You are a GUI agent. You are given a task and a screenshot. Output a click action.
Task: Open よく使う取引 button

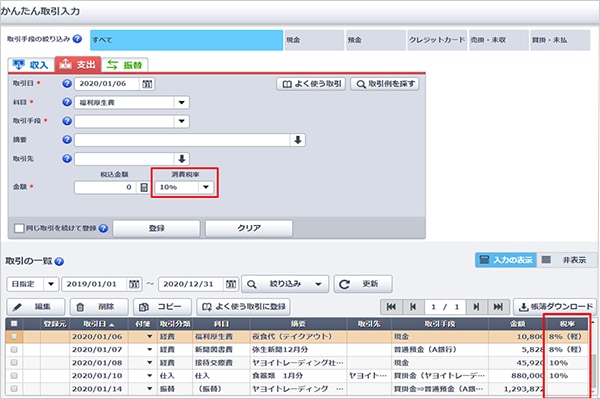click(x=311, y=84)
